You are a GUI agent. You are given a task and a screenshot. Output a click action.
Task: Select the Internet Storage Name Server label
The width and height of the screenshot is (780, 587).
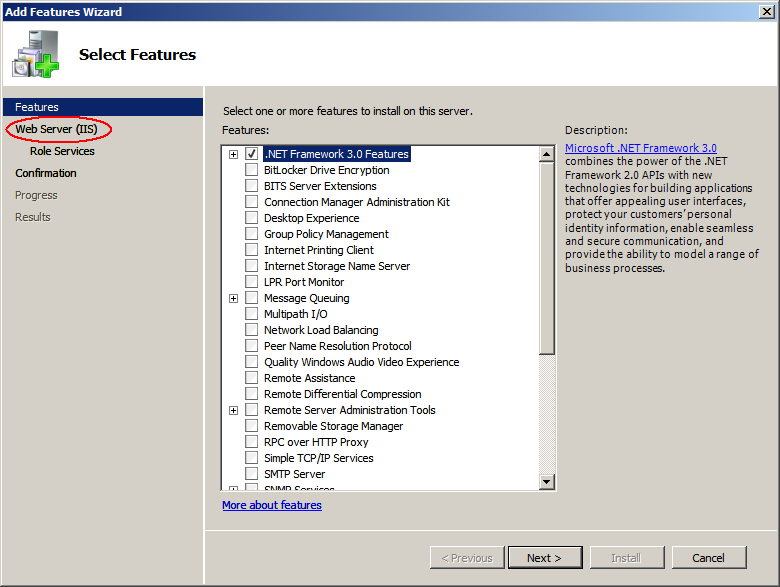[x=337, y=266]
